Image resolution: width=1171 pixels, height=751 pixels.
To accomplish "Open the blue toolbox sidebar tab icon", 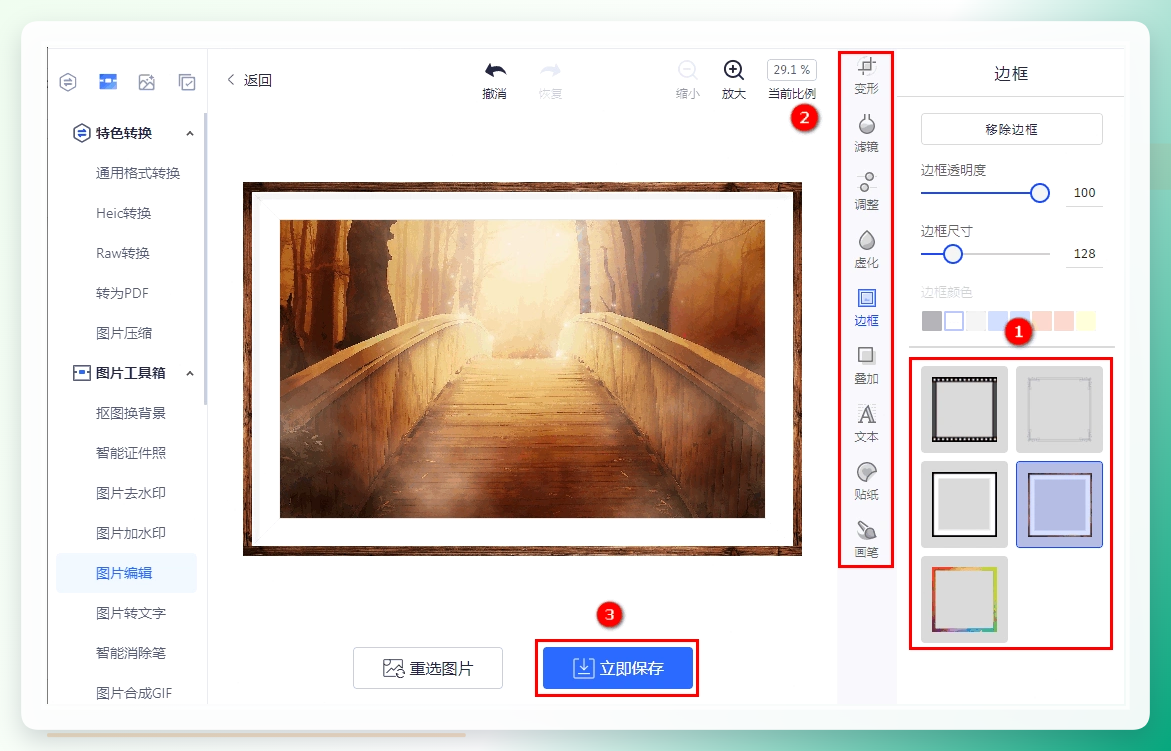I will 108,81.
